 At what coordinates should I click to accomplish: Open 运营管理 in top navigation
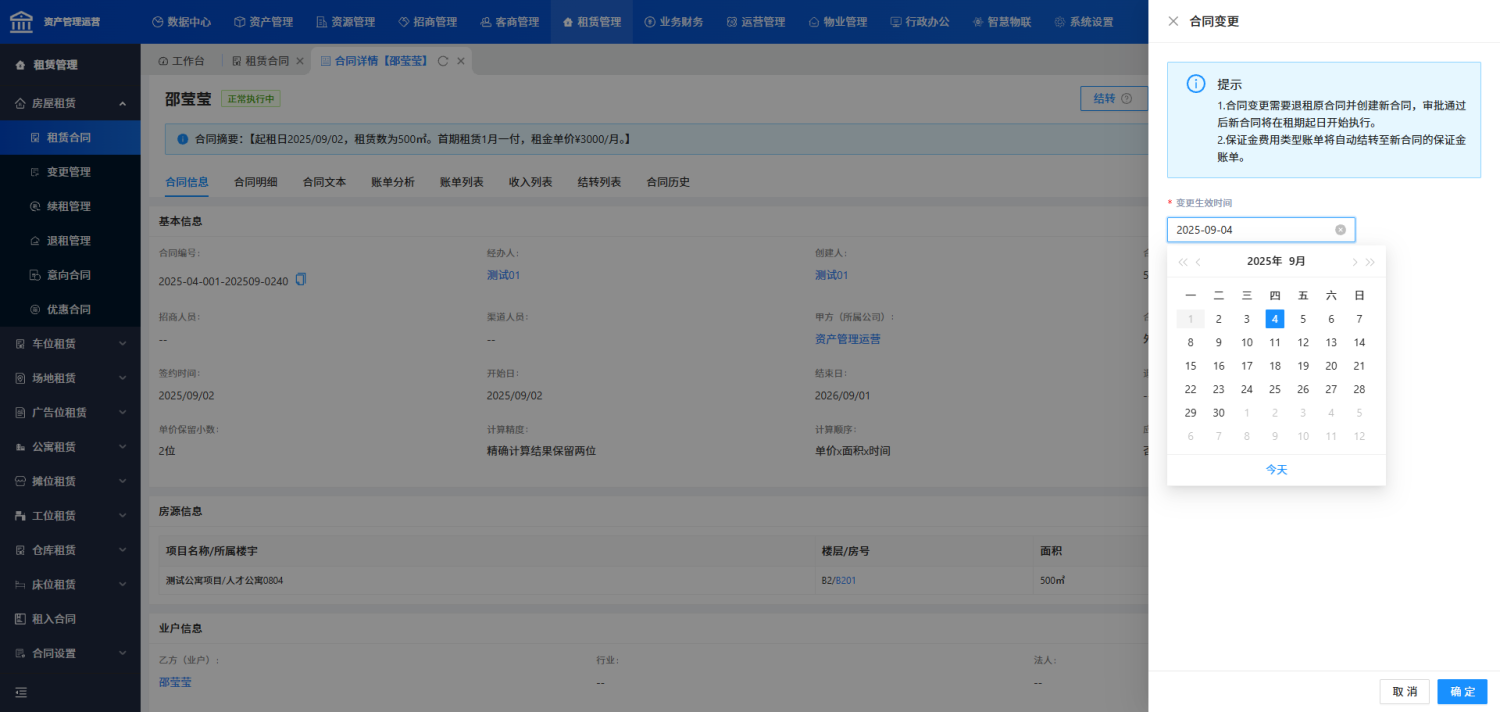point(755,21)
